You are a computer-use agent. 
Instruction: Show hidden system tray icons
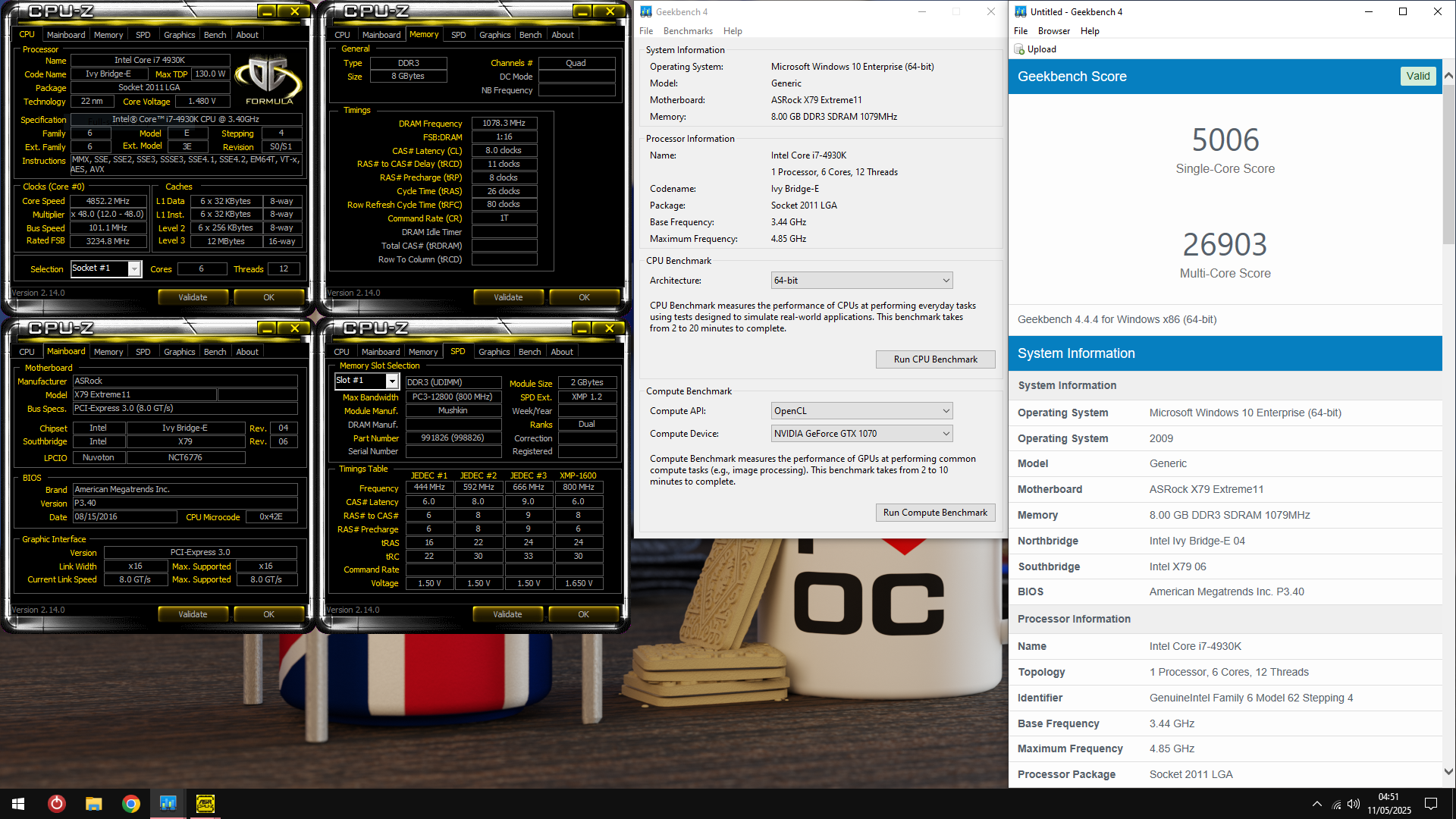[x=1316, y=805]
